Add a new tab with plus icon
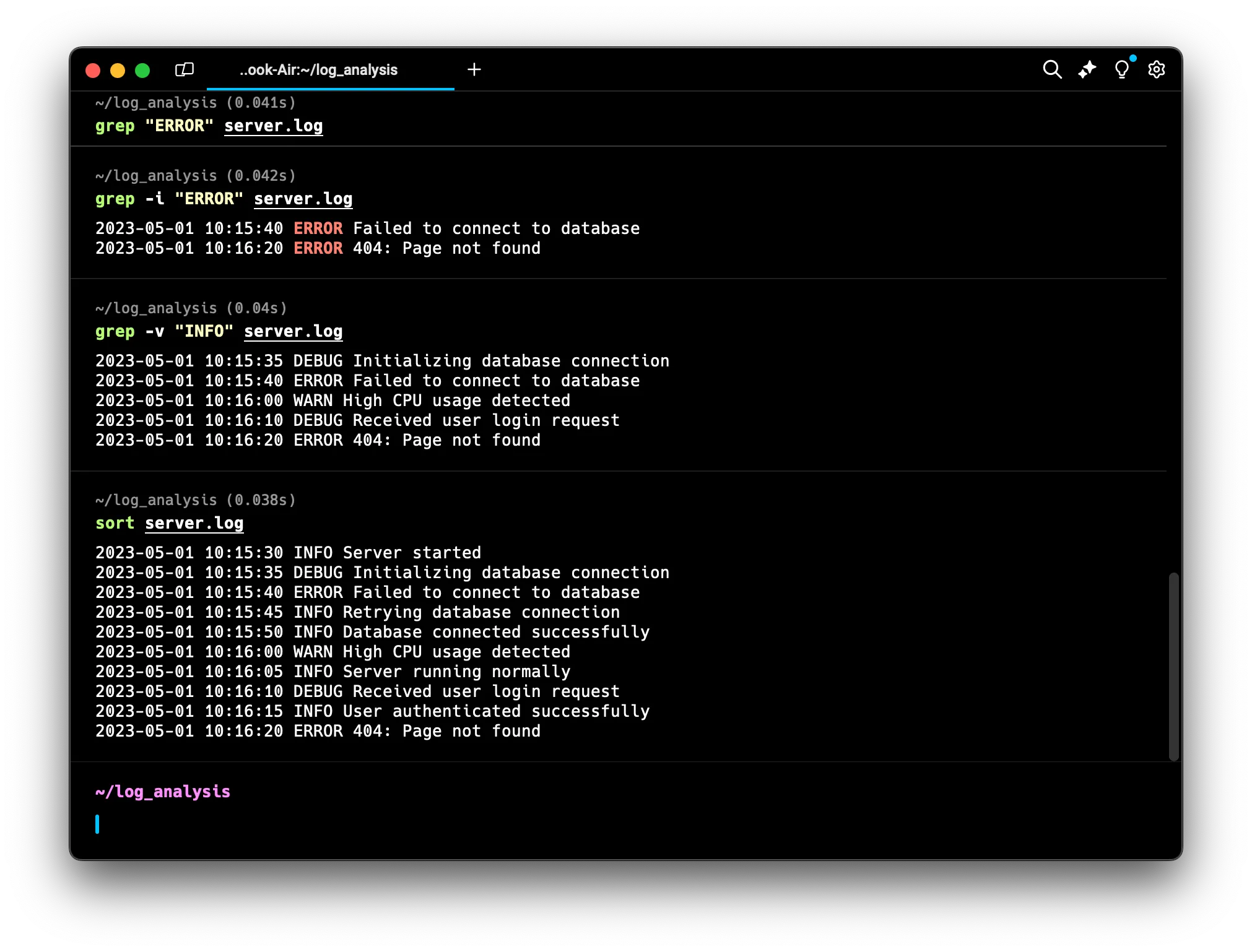Viewport: 1252px width, 952px height. (x=474, y=69)
